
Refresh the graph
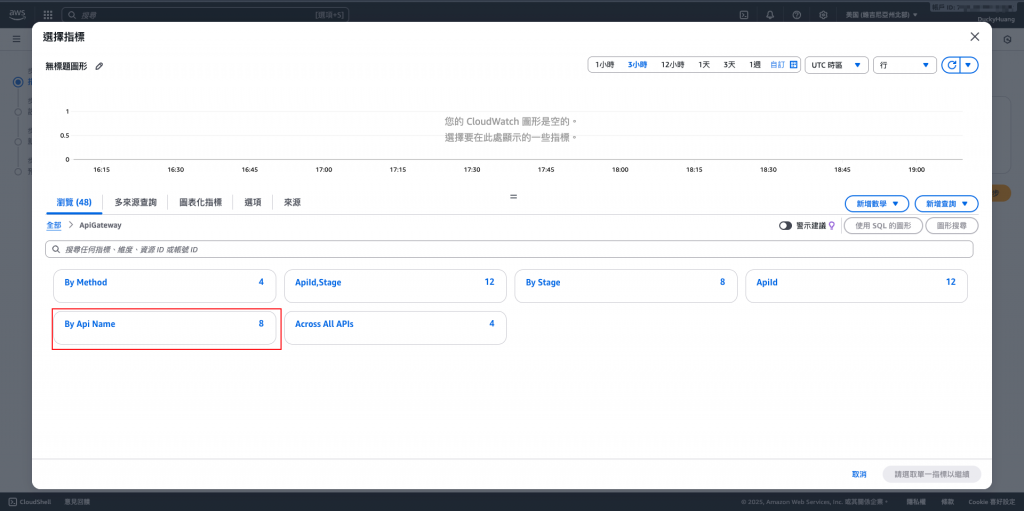(952, 65)
